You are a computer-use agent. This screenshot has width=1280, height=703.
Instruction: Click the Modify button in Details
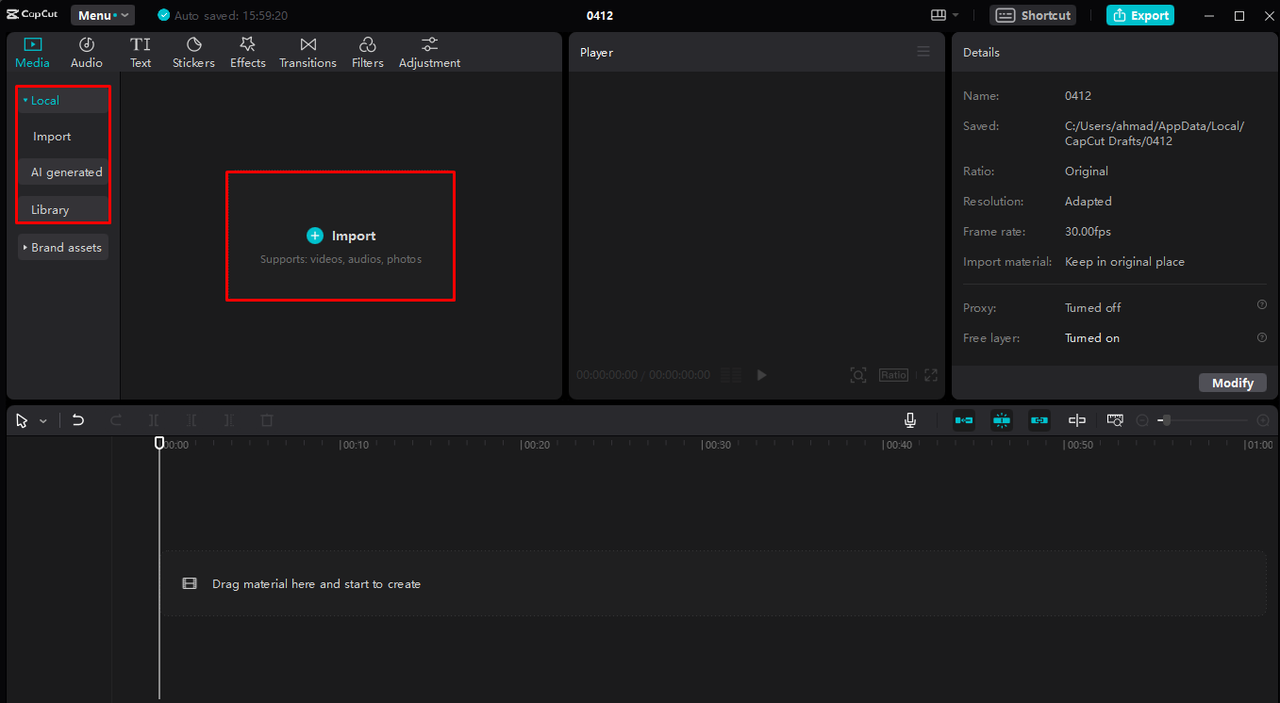coord(1233,383)
